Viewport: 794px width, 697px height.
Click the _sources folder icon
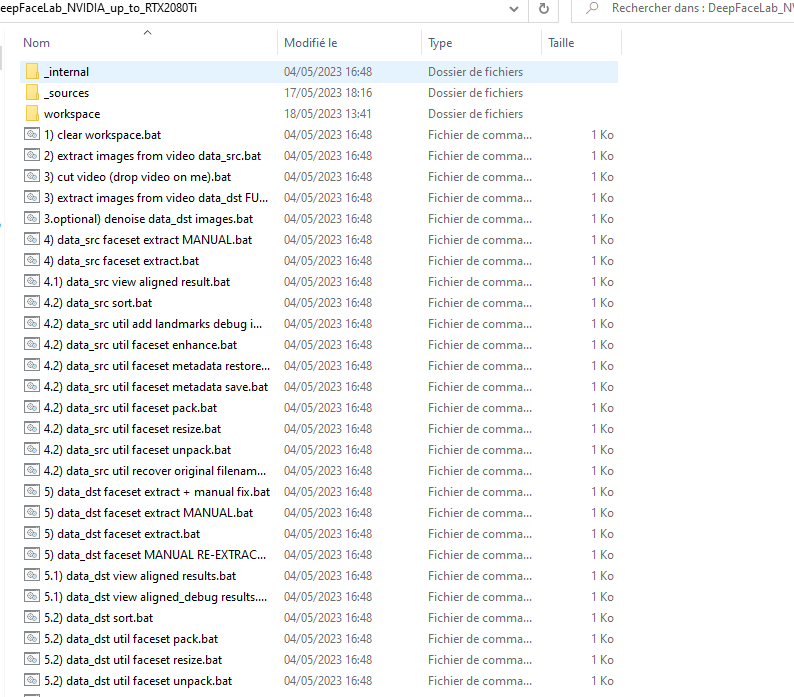click(x=32, y=93)
